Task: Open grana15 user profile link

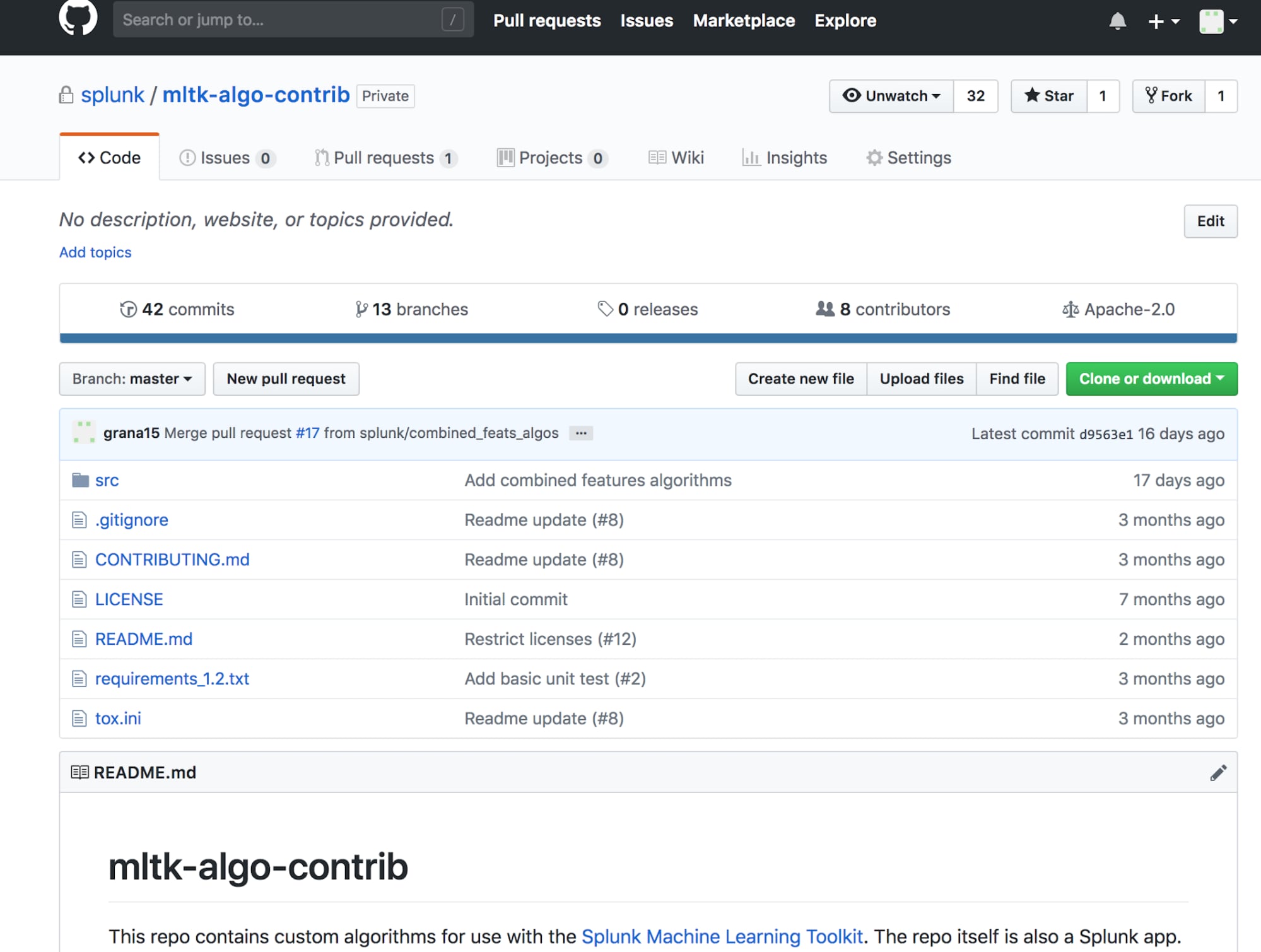Action: (x=131, y=433)
